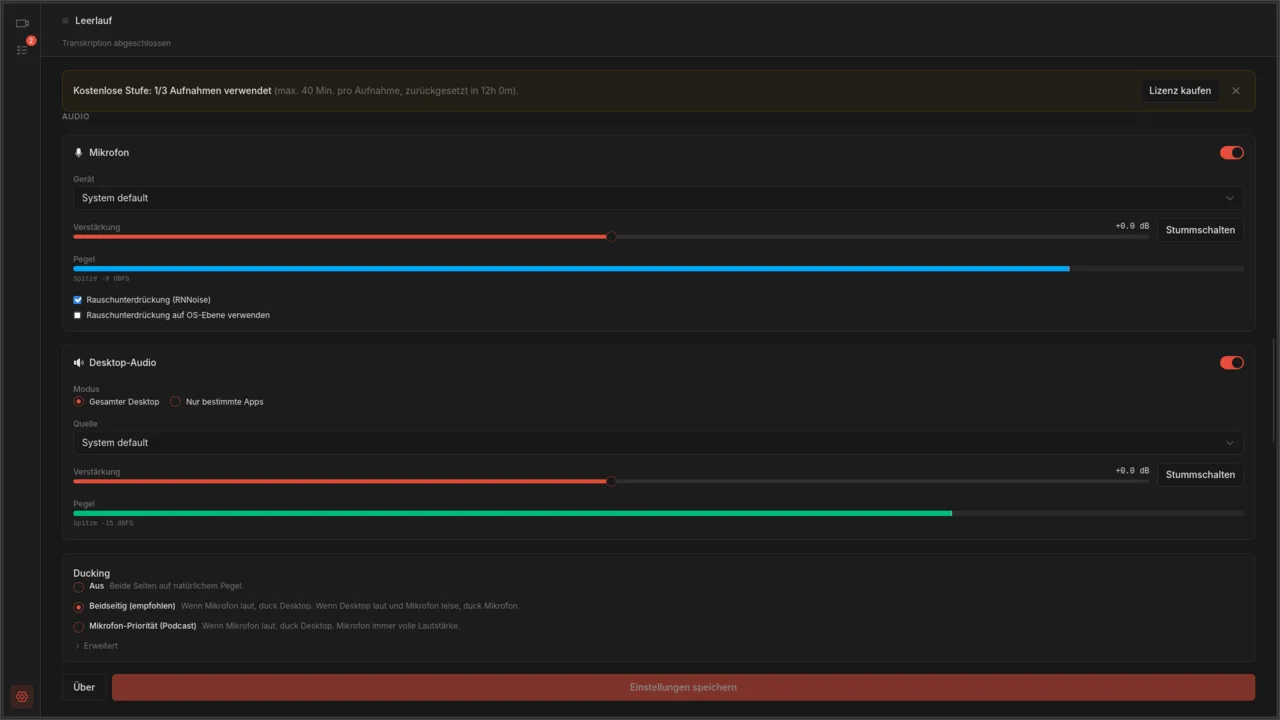Click the 'Transkription abgeschlossen' status text
Image resolution: width=1280 pixels, height=720 pixels.
point(116,43)
